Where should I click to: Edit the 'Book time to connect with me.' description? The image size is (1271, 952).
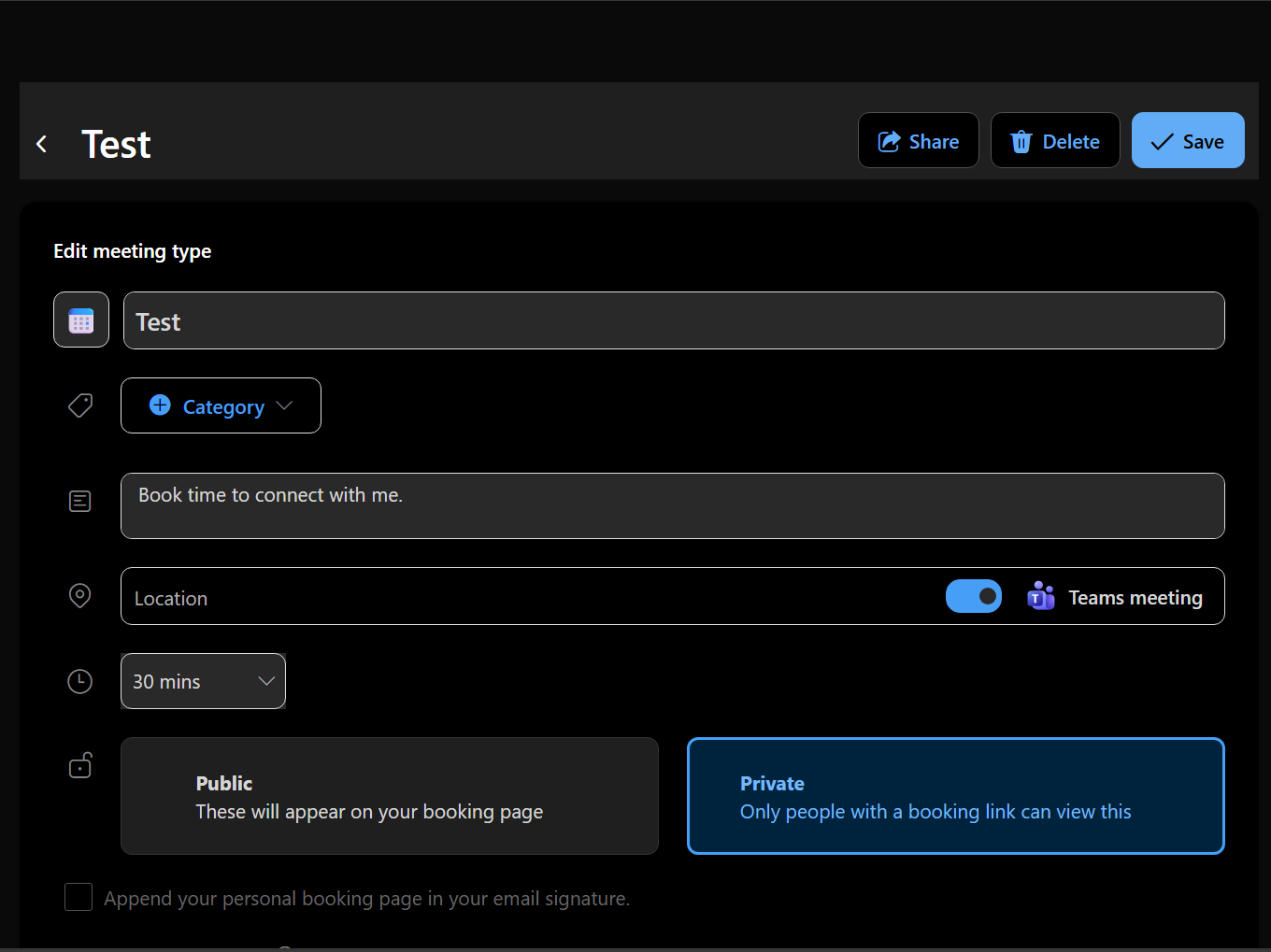[673, 506]
